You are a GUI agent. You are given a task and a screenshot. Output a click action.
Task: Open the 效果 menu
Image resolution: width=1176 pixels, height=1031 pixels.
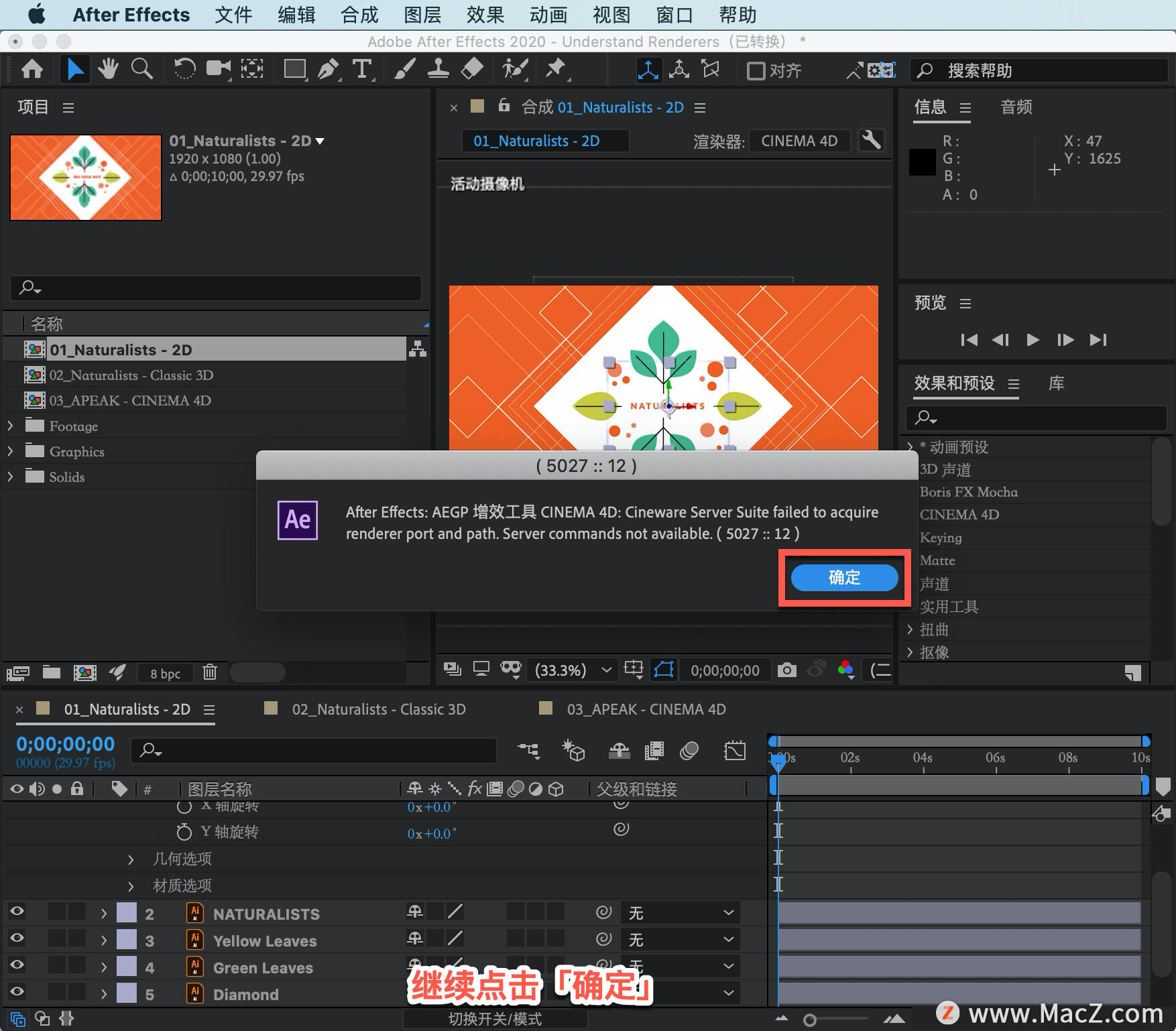pos(485,15)
